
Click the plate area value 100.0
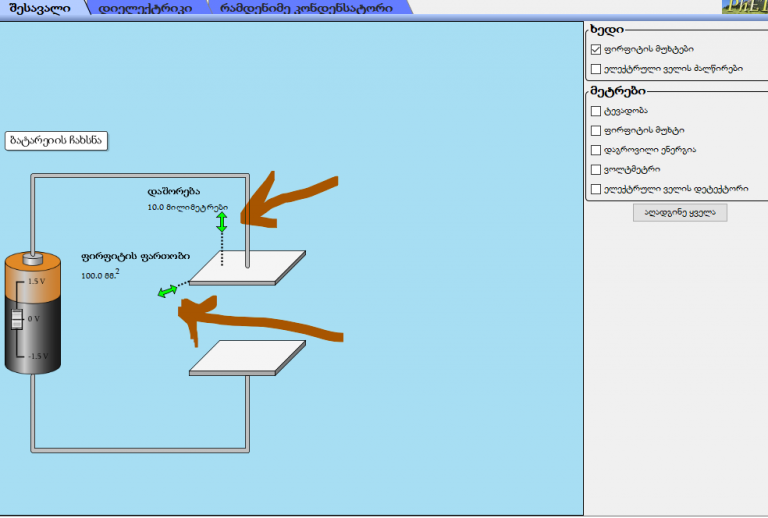click(100, 275)
